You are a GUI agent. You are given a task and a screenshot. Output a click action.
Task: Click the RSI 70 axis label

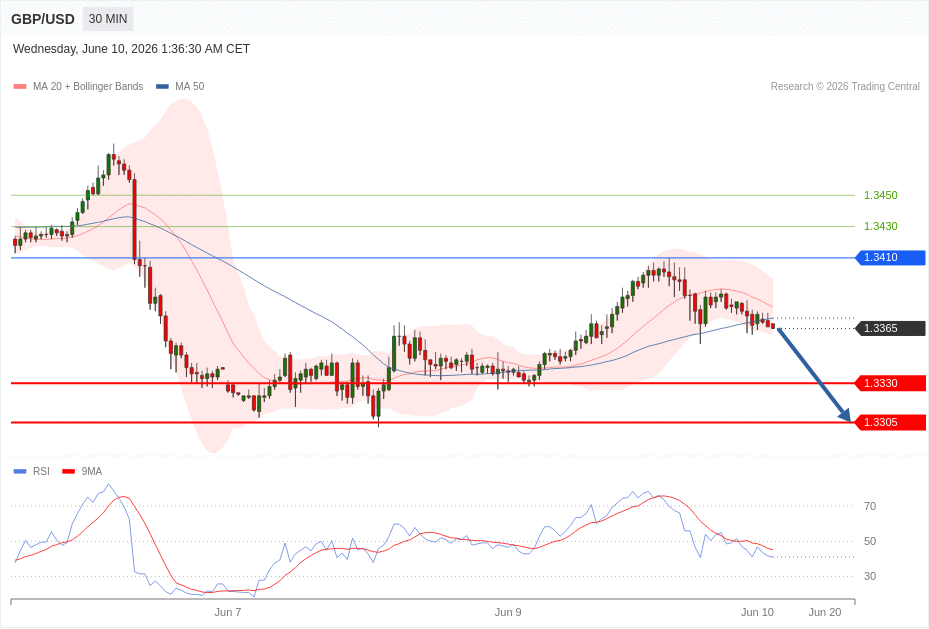[870, 506]
